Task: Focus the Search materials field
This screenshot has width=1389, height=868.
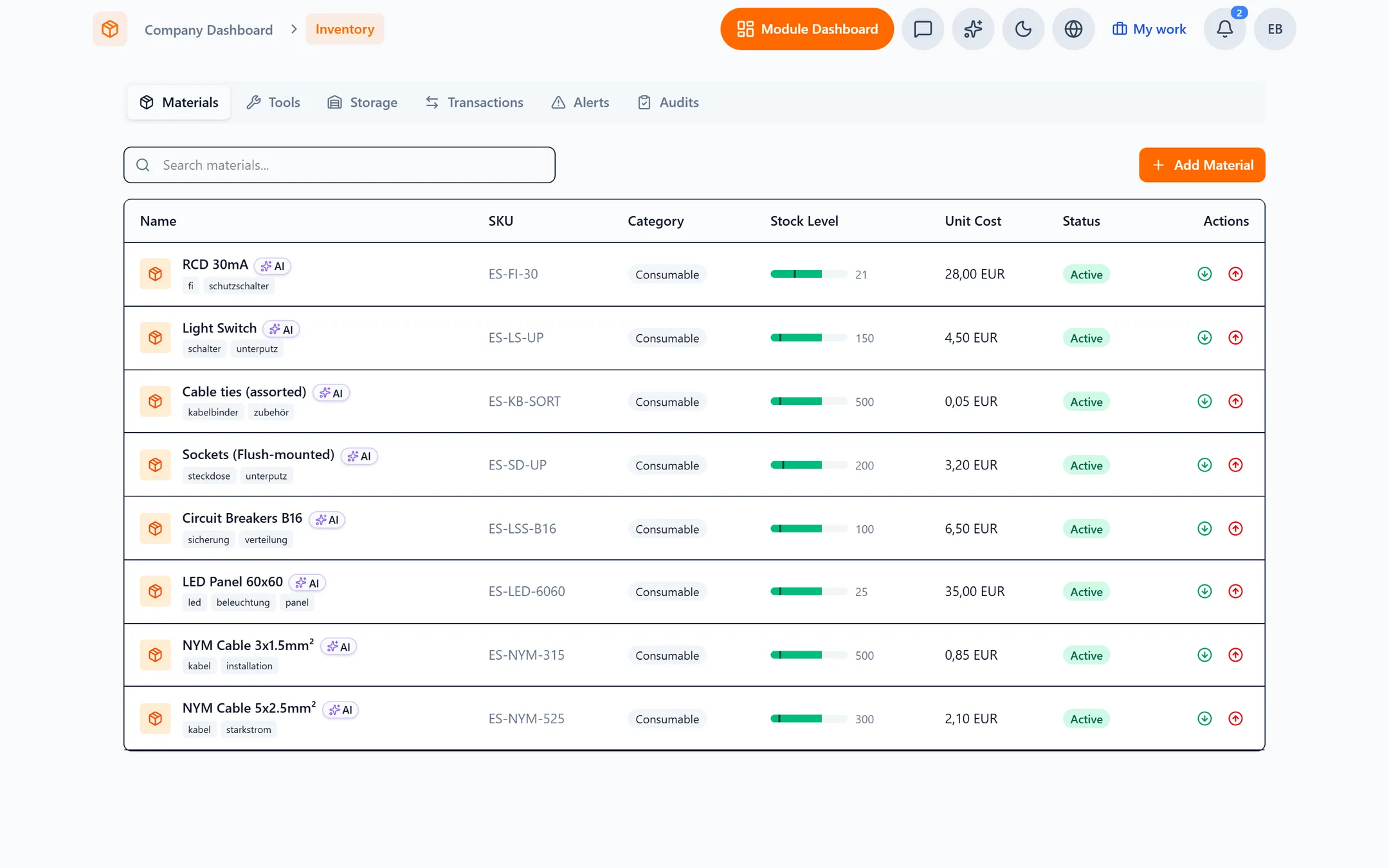Action: point(340,165)
